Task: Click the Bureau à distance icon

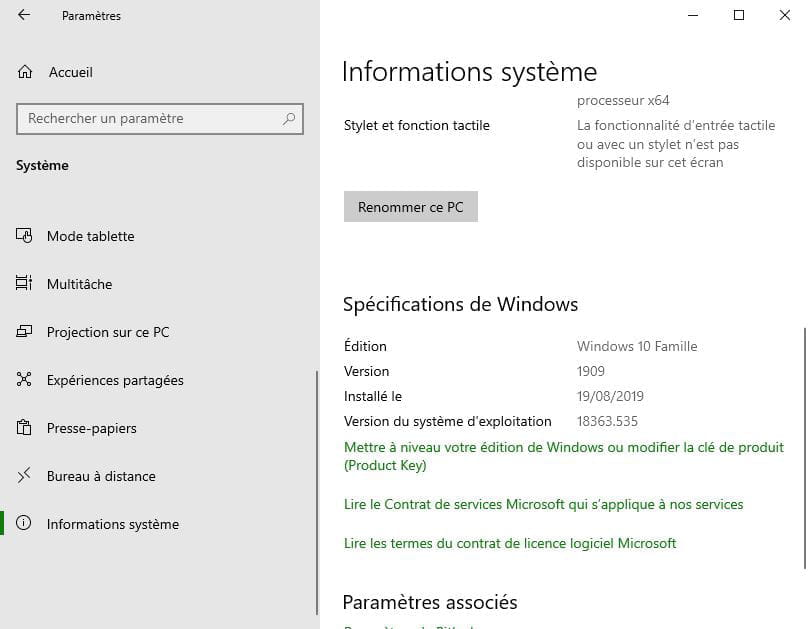Action: click(x=24, y=475)
